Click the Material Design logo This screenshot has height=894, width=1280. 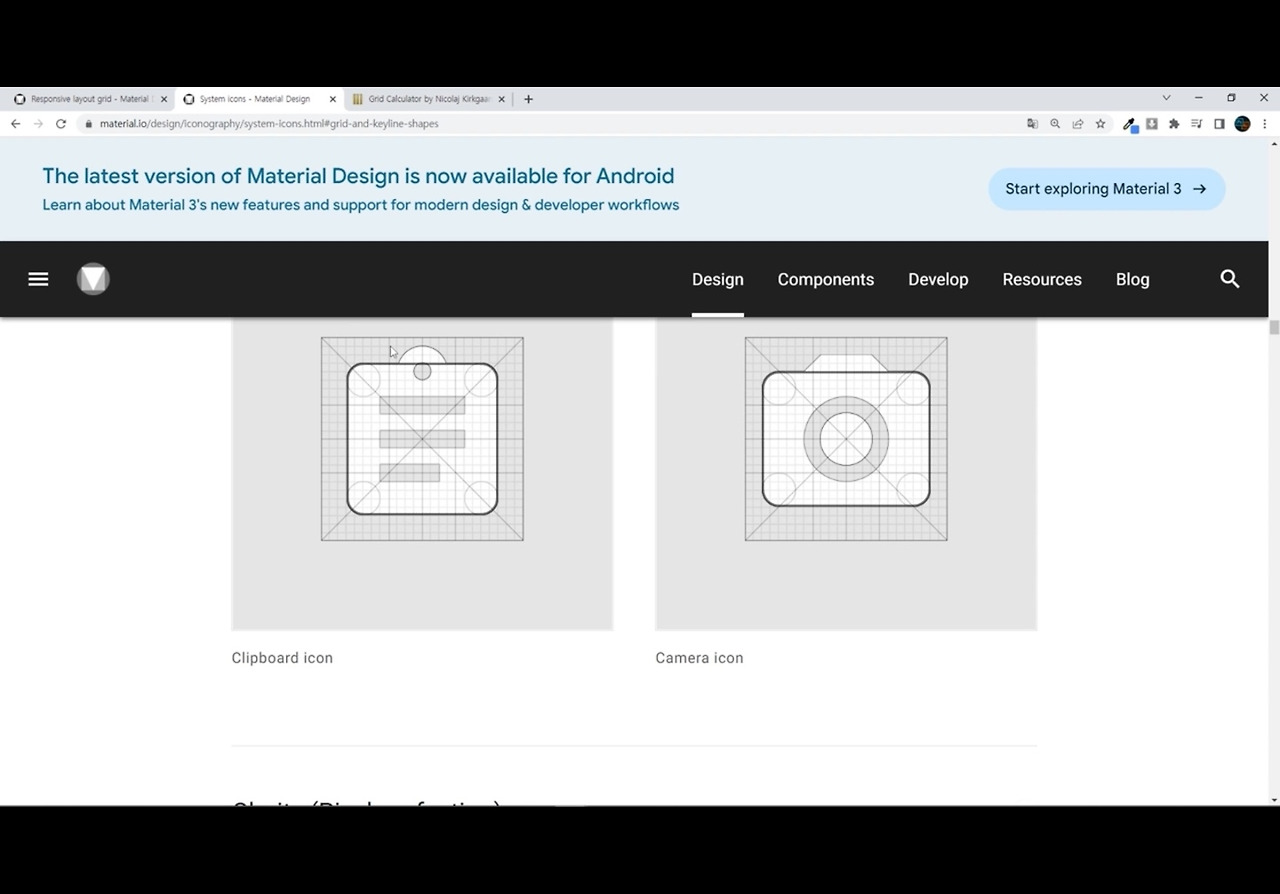pyautogui.click(x=93, y=279)
